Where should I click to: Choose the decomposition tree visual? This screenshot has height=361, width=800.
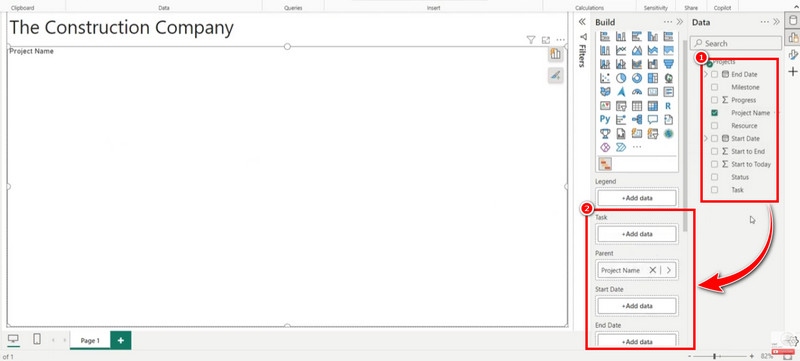(x=637, y=119)
